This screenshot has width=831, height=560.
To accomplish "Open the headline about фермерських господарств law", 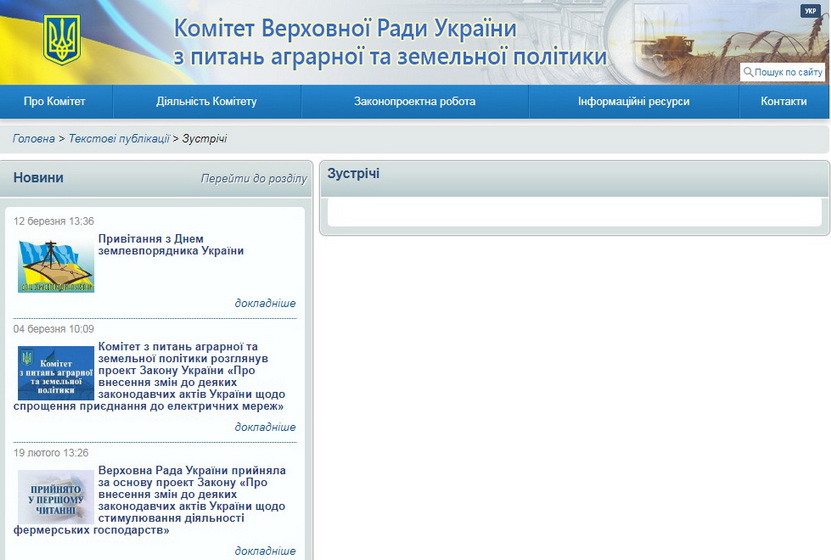I will click(149, 500).
